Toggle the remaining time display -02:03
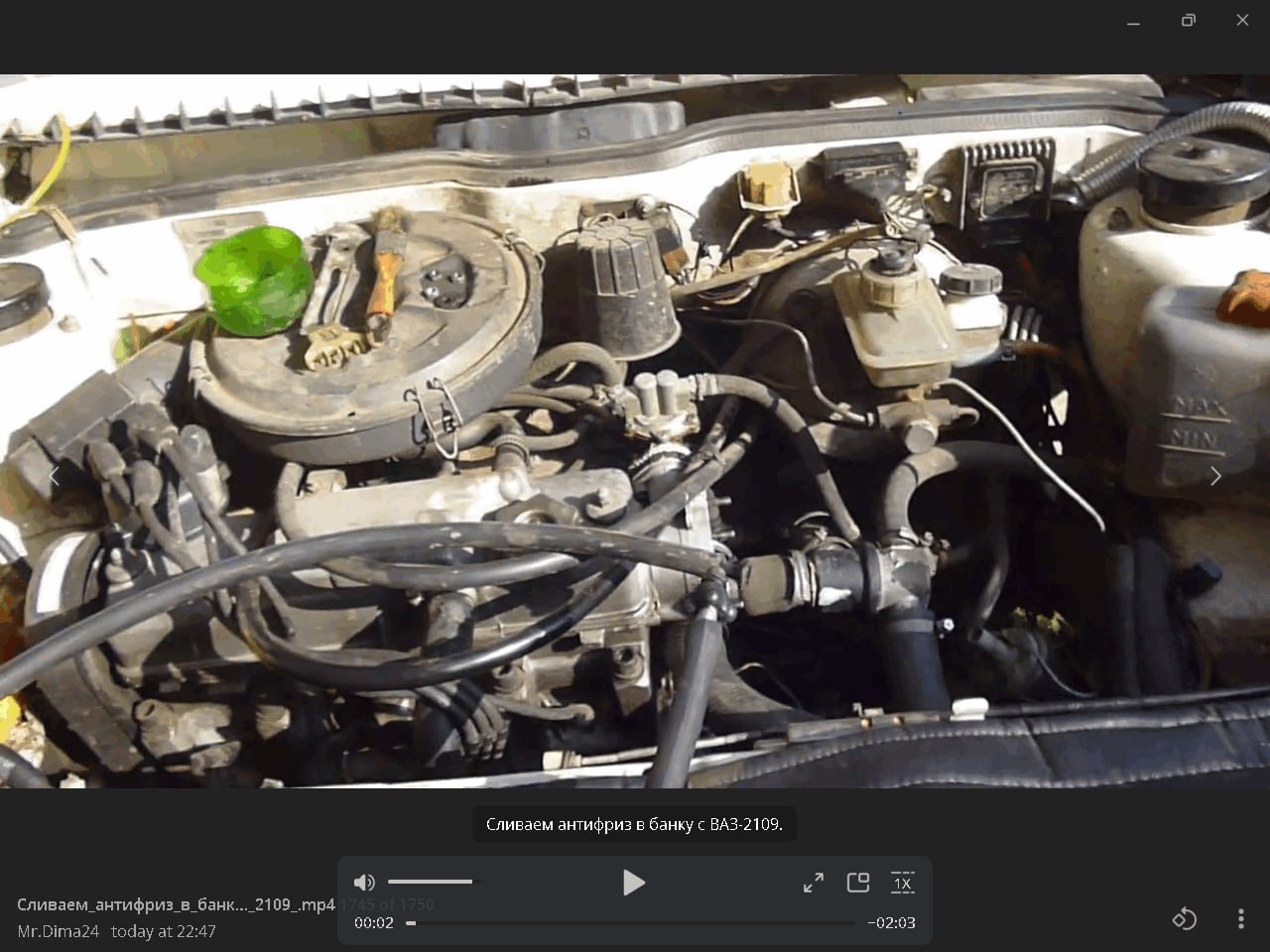 point(891,922)
